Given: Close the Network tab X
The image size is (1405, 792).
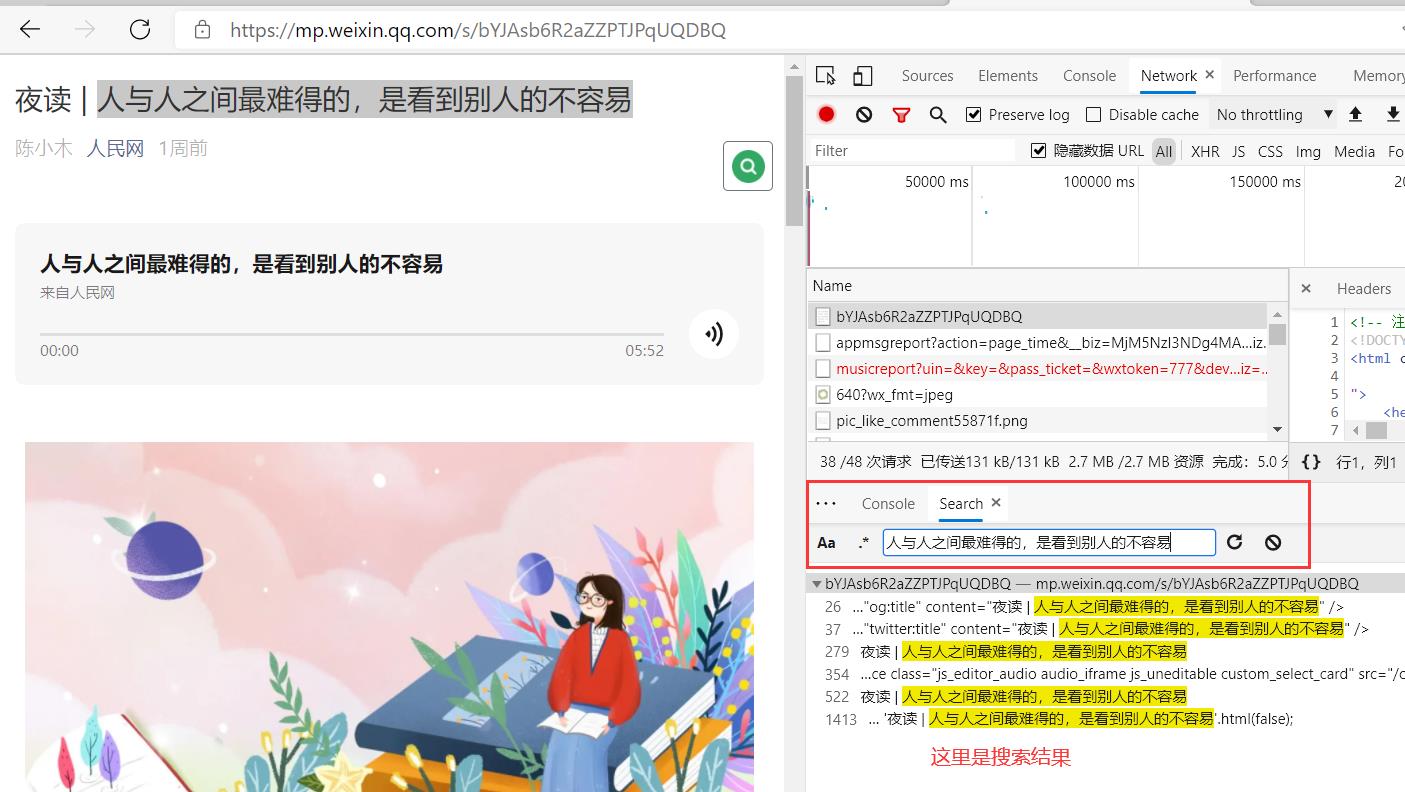Looking at the screenshot, I should [1209, 75].
